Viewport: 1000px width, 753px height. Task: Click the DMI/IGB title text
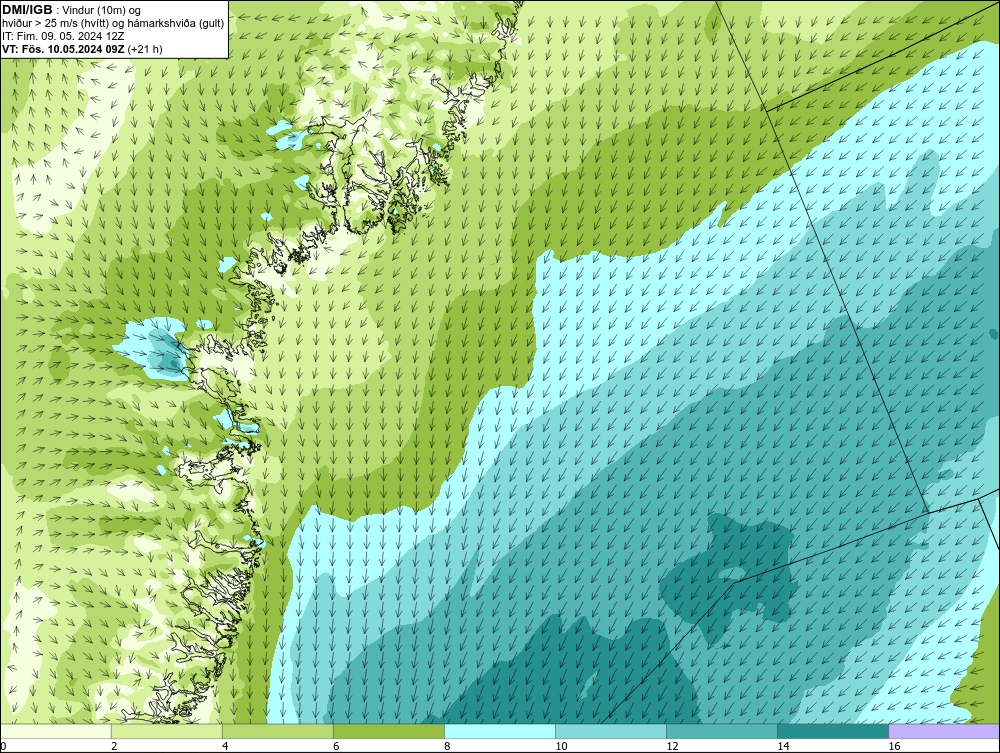(27, 10)
